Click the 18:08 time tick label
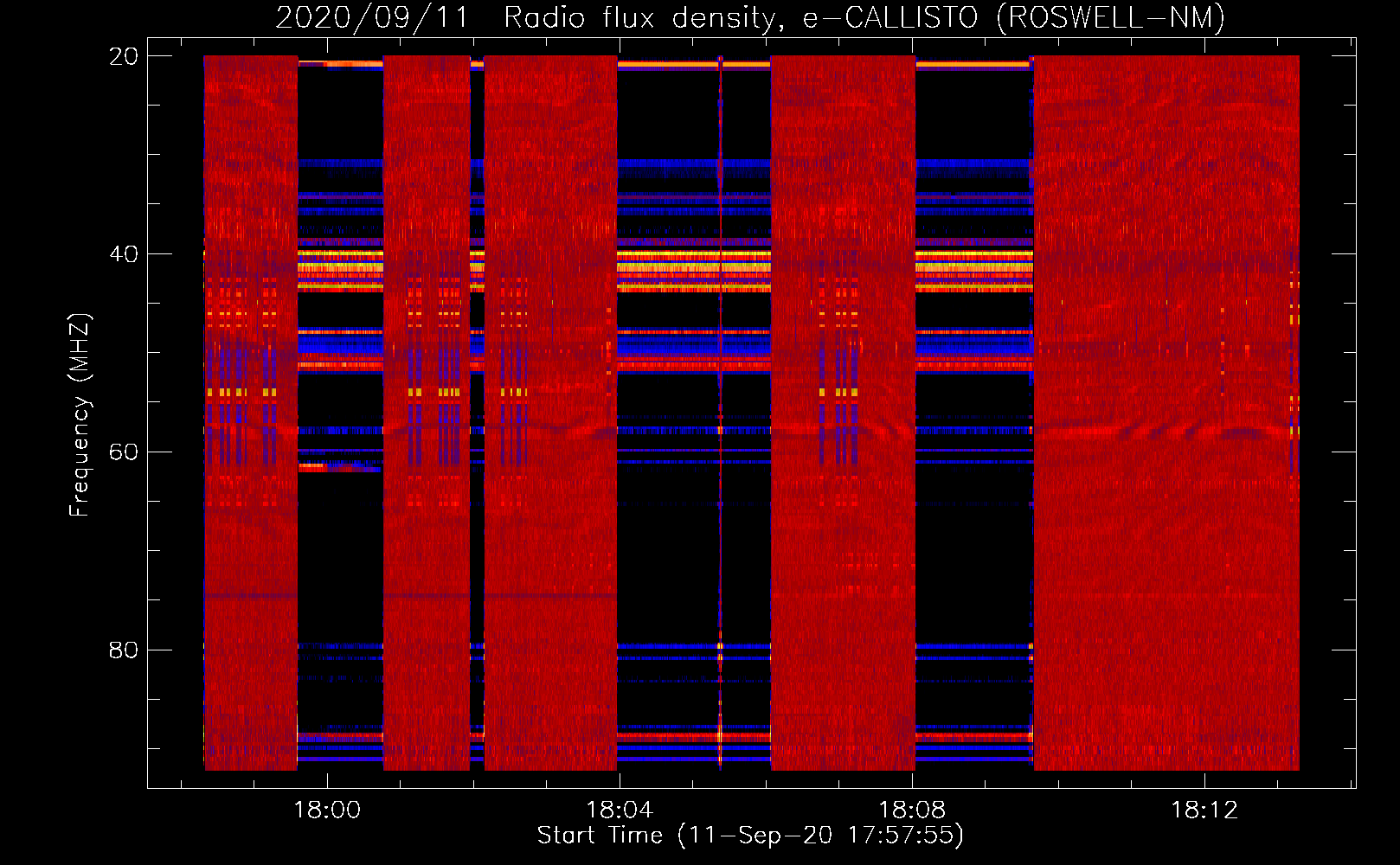The width and height of the screenshot is (1400, 865). point(912,811)
